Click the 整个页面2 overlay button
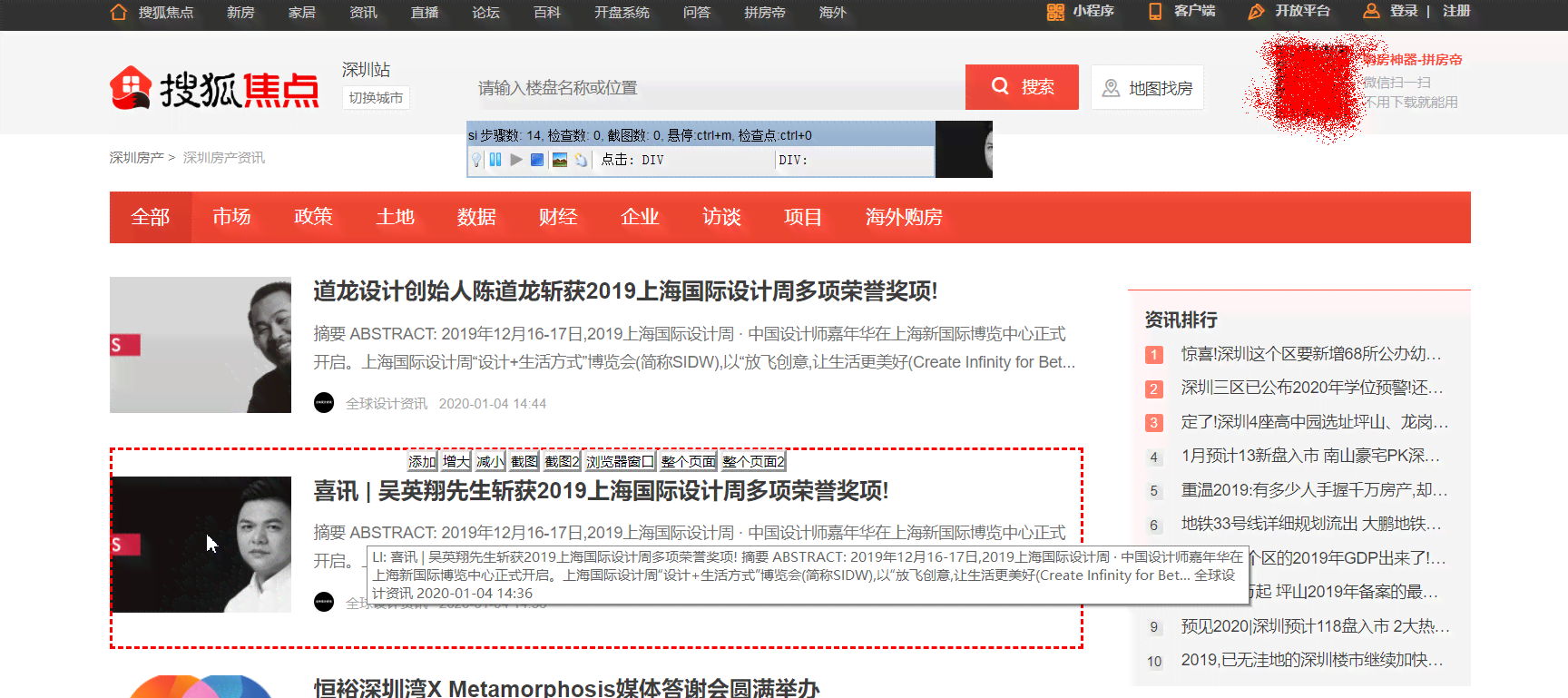Viewport: 1568px width, 698px height. pos(753,461)
